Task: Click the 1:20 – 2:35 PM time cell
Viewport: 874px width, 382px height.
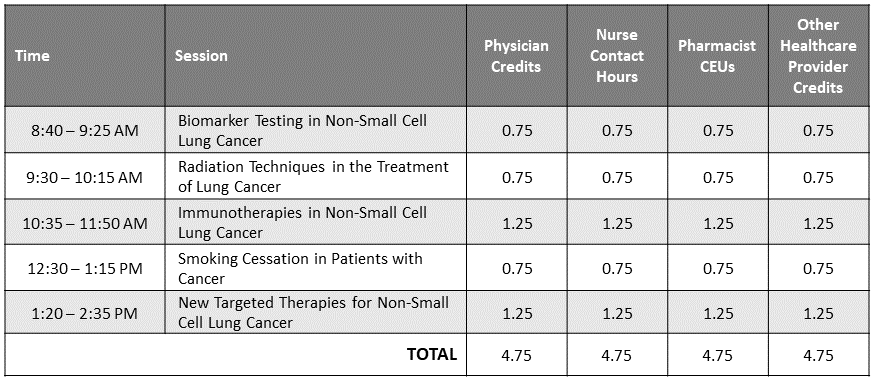Action: coord(85,312)
